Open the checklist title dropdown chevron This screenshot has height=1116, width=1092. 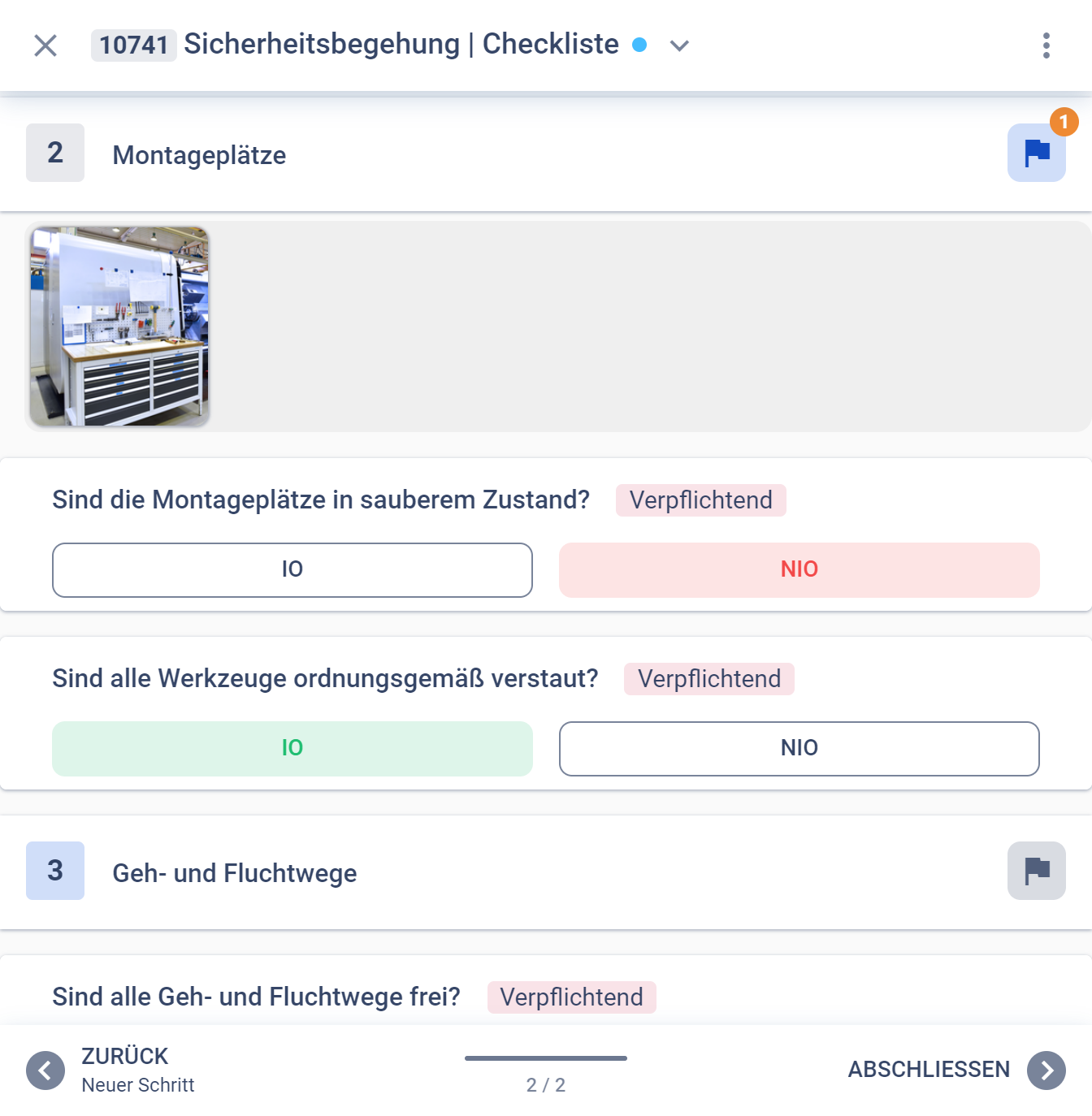coord(679,46)
